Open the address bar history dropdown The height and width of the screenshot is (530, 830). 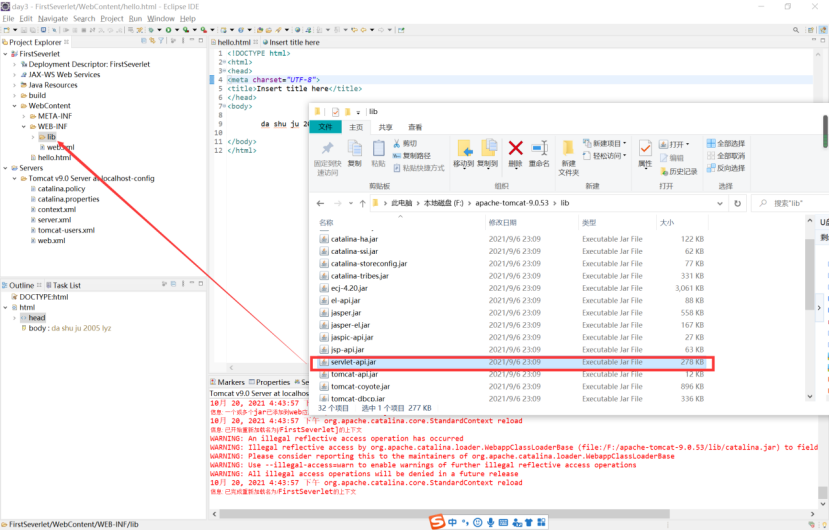[720, 203]
